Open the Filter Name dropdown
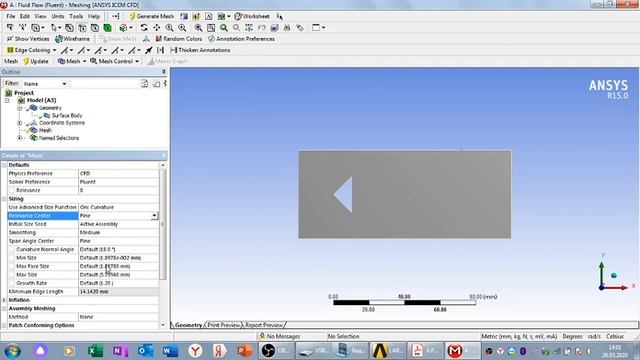Image resolution: width=640 pixels, height=360 pixels. coord(64,84)
